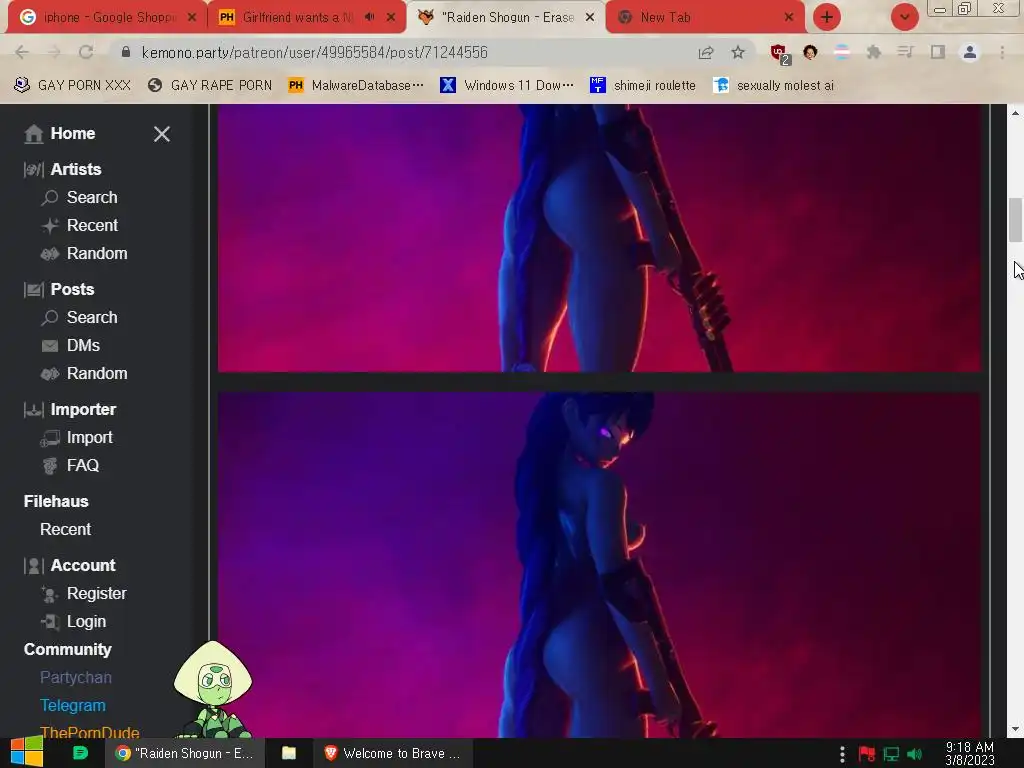Image resolution: width=1024 pixels, height=768 pixels.
Task: Open the media control icon in toolbar
Action: (905, 52)
